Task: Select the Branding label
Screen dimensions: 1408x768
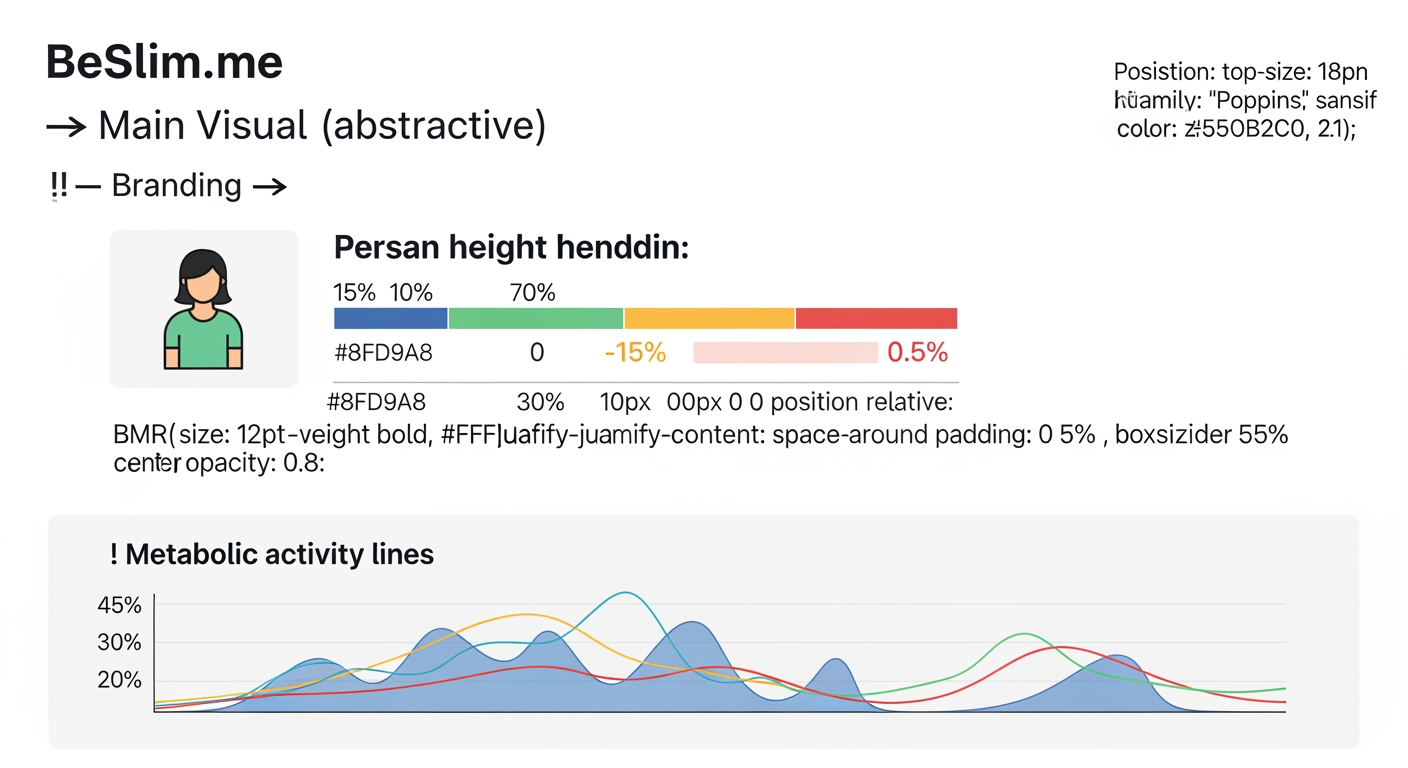Action: click(176, 186)
